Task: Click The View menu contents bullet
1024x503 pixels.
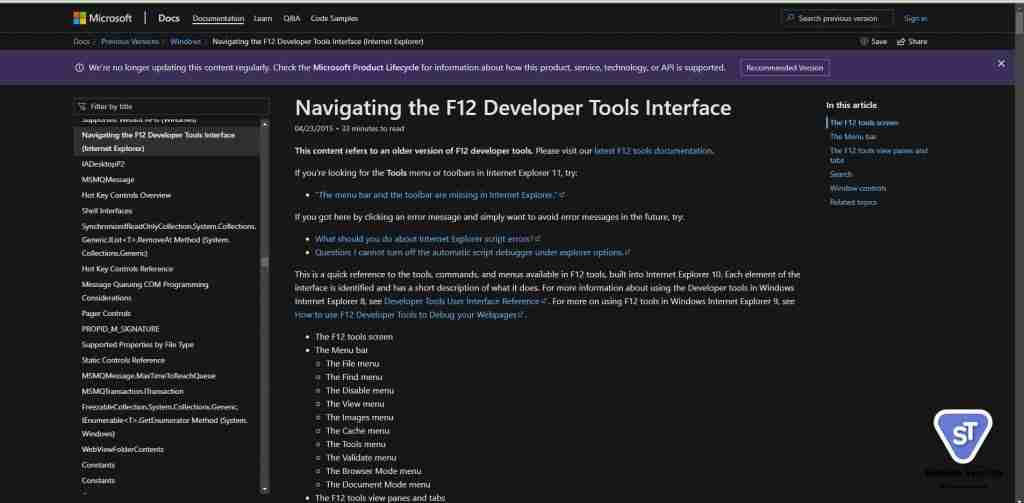Action: click(x=355, y=404)
